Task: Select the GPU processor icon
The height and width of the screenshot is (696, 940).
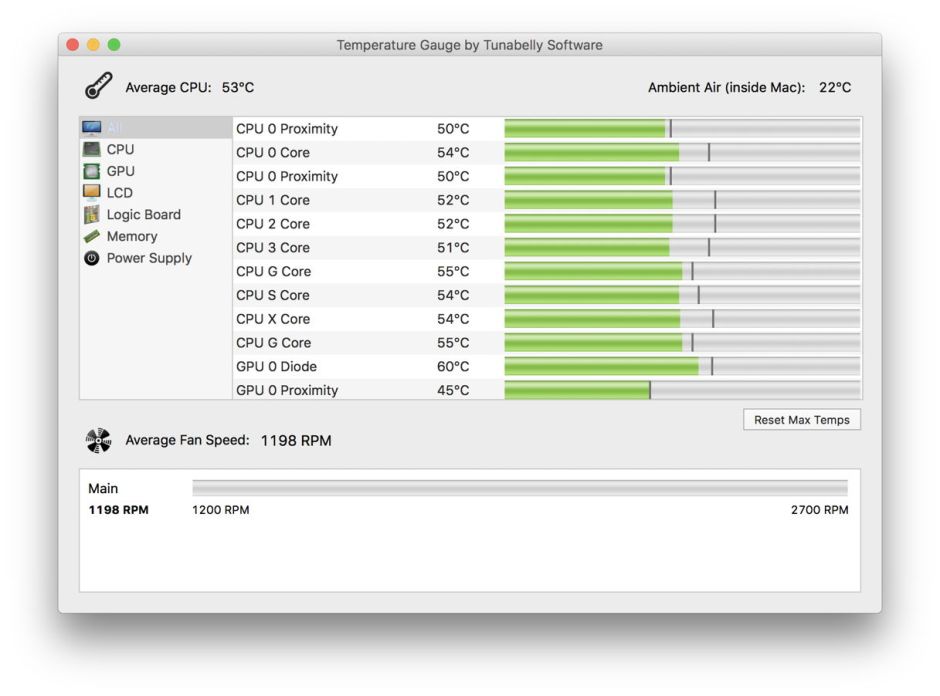Action: 93,170
